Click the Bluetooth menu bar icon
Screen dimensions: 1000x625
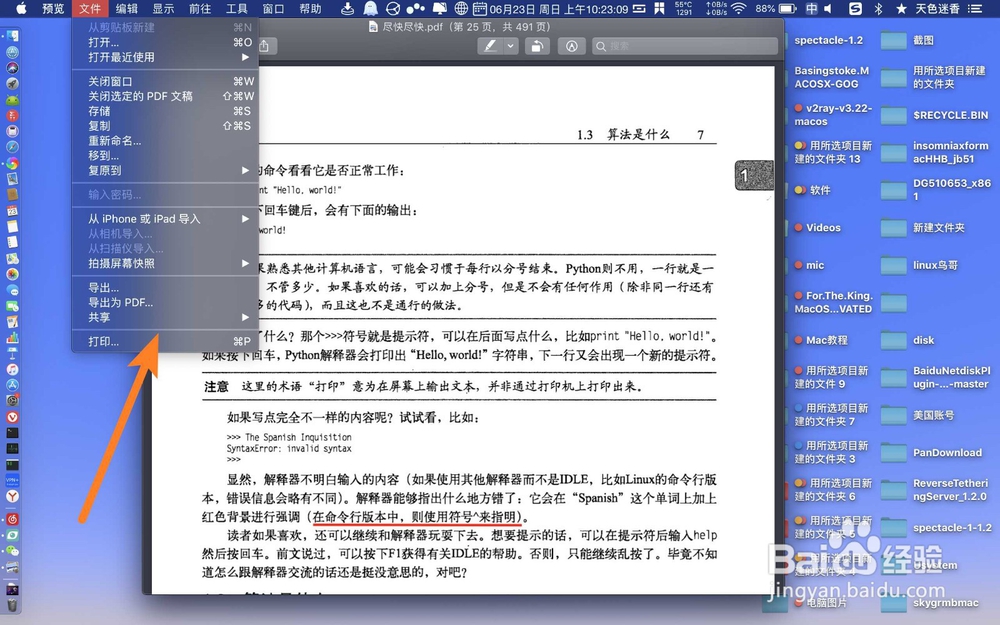[x=878, y=8]
